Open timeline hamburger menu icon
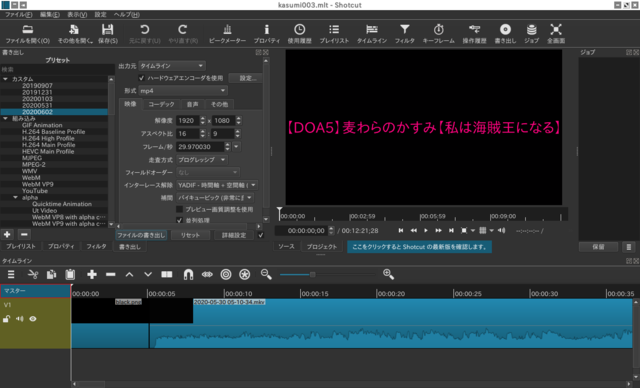Image resolution: width=640 pixels, height=388 pixels. coord(11,275)
